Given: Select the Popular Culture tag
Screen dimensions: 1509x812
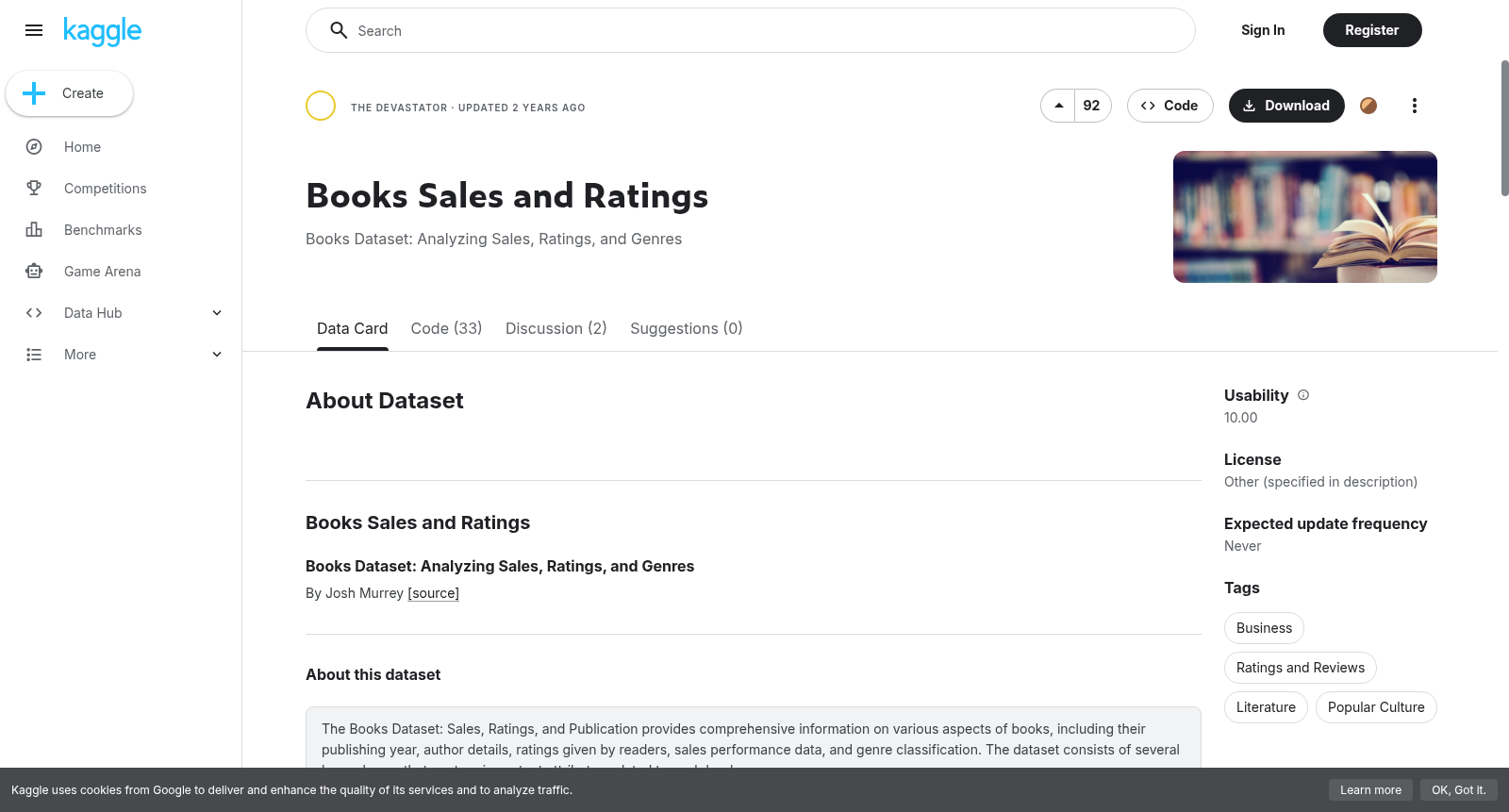Looking at the screenshot, I should point(1376,707).
